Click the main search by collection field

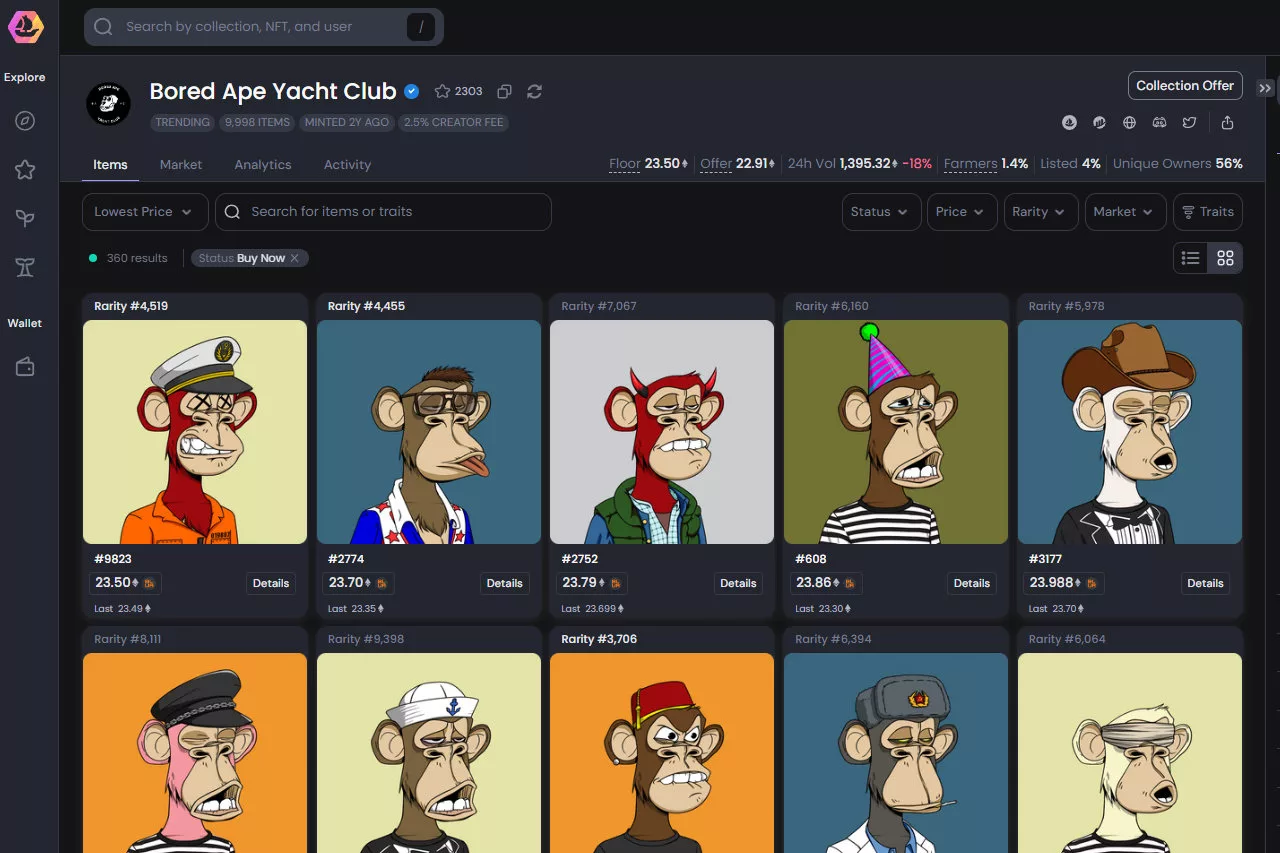pyautogui.click(x=264, y=27)
